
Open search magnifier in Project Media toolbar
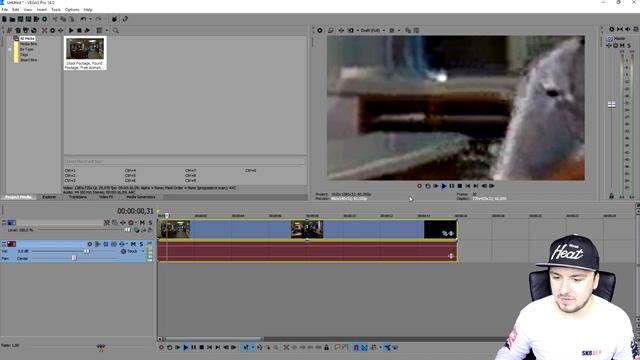click(x=116, y=30)
